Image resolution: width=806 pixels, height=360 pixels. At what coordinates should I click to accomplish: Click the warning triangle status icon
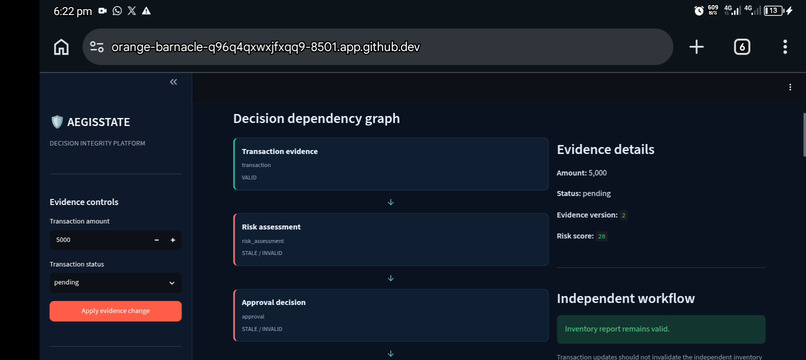tap(146, 11)
